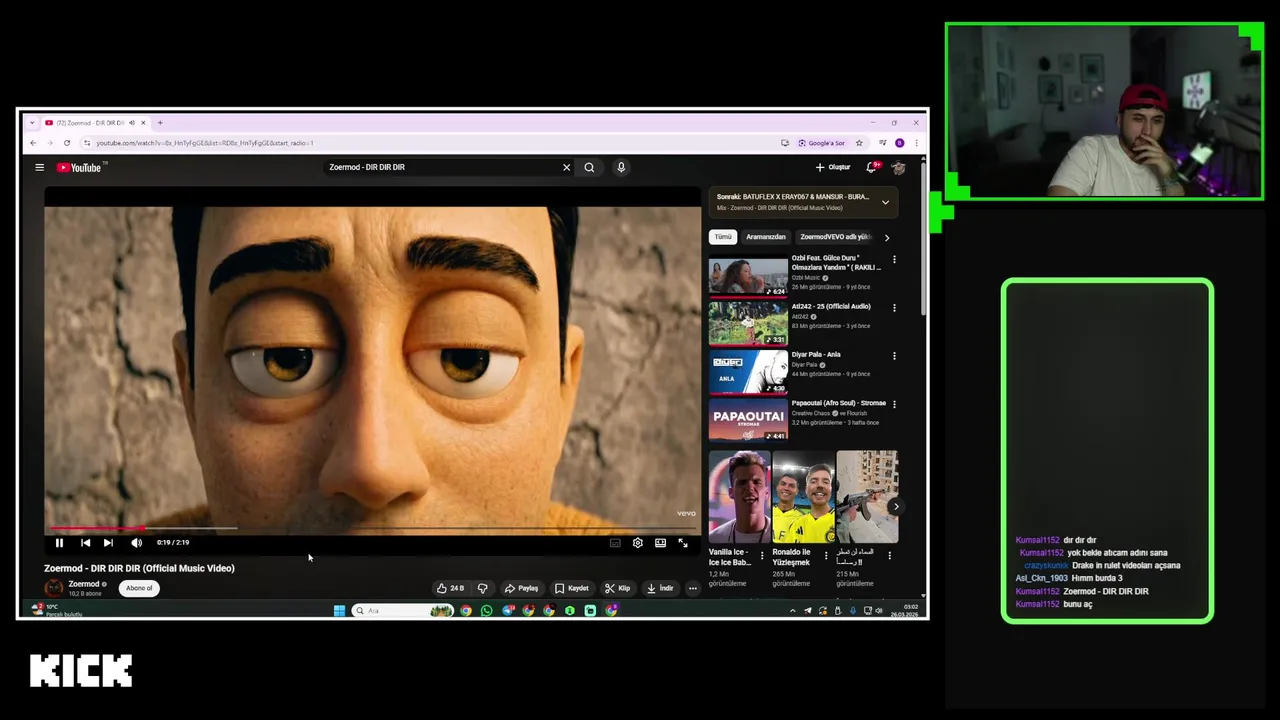
Task: Open the Oluştur create menu
Action: 833,167
